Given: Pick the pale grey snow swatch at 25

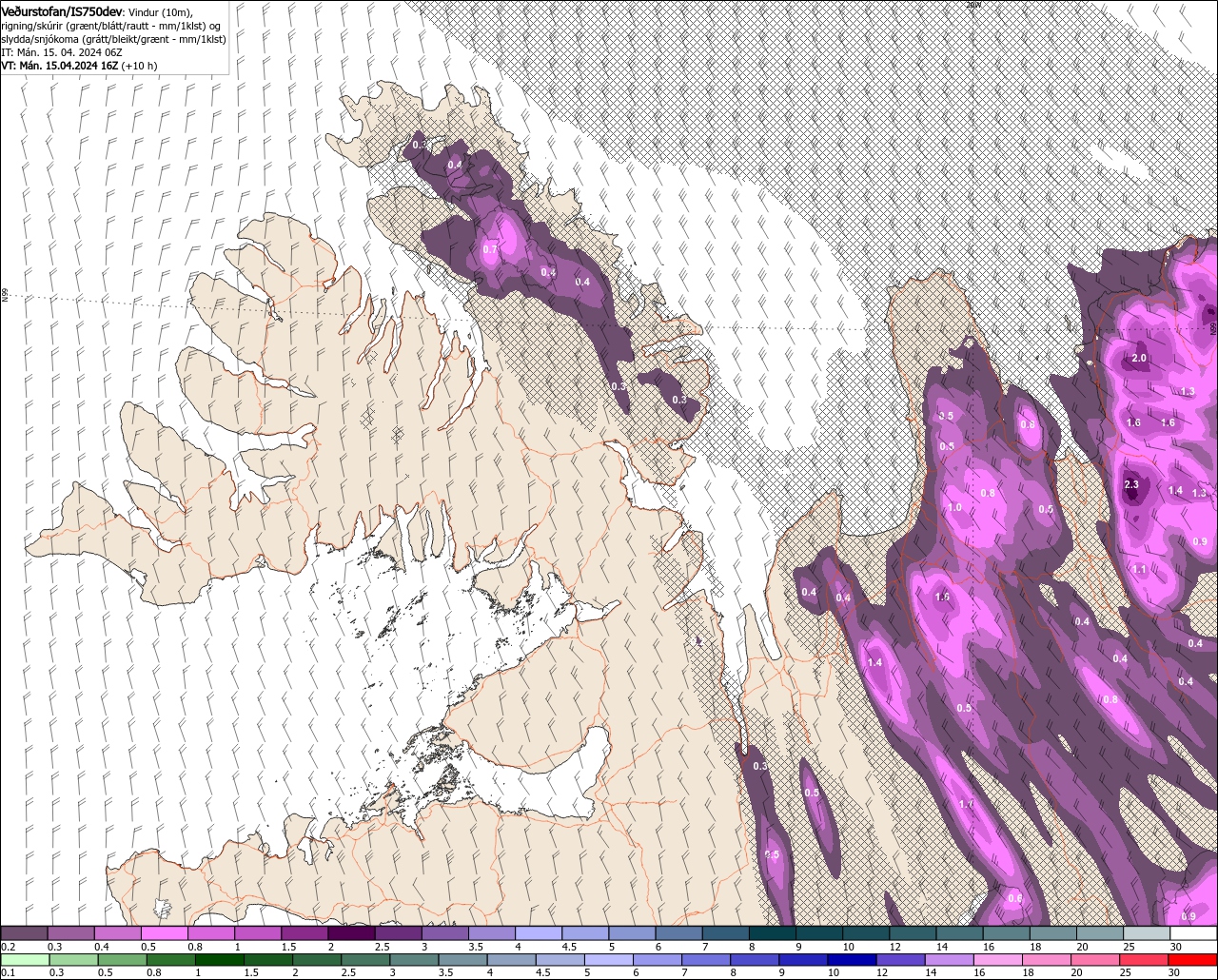Looking at the screenshot, I should [x=1147, y=932].
